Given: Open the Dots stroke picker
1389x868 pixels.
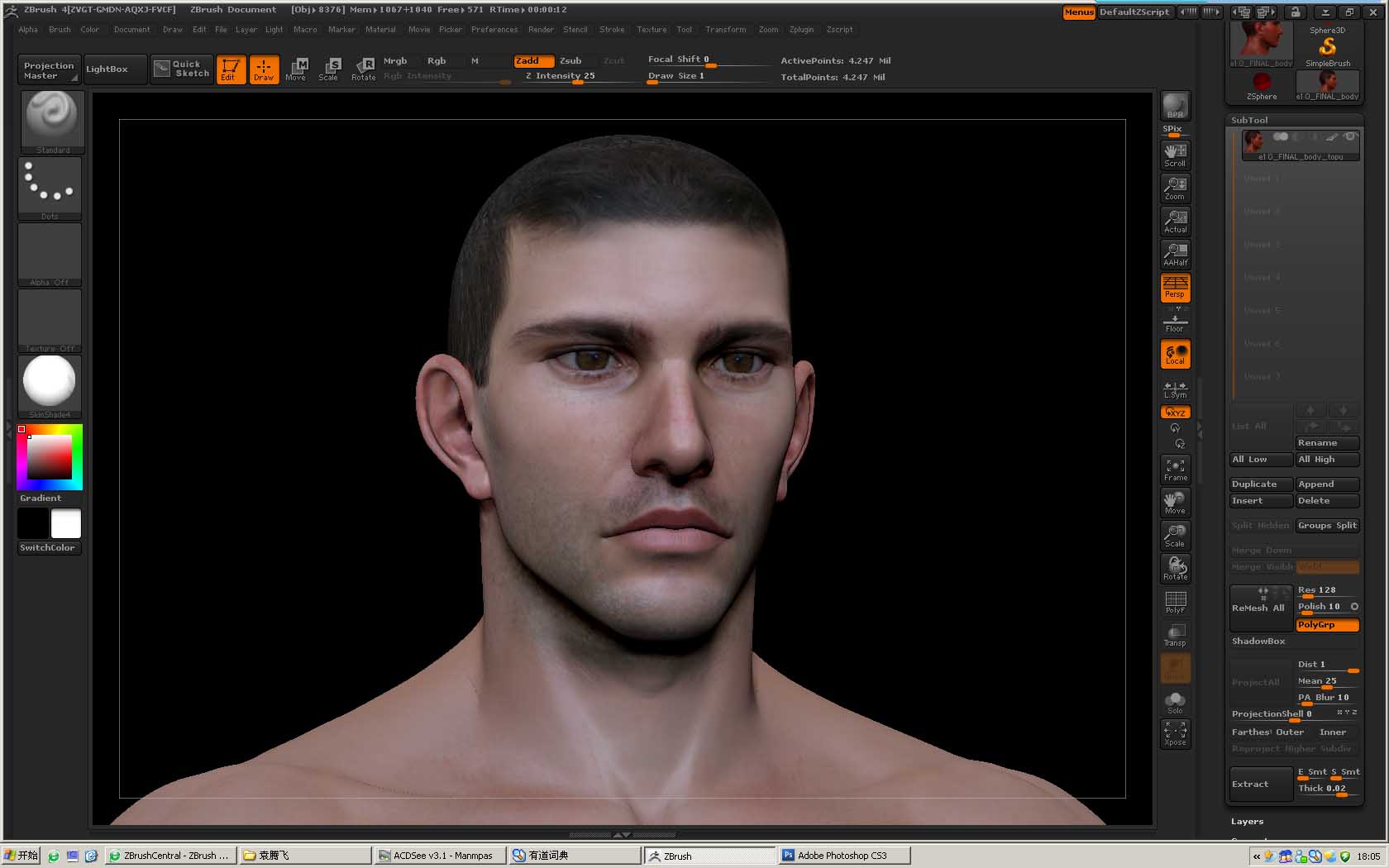Looking at the screenshot, I should coord(50,188).
